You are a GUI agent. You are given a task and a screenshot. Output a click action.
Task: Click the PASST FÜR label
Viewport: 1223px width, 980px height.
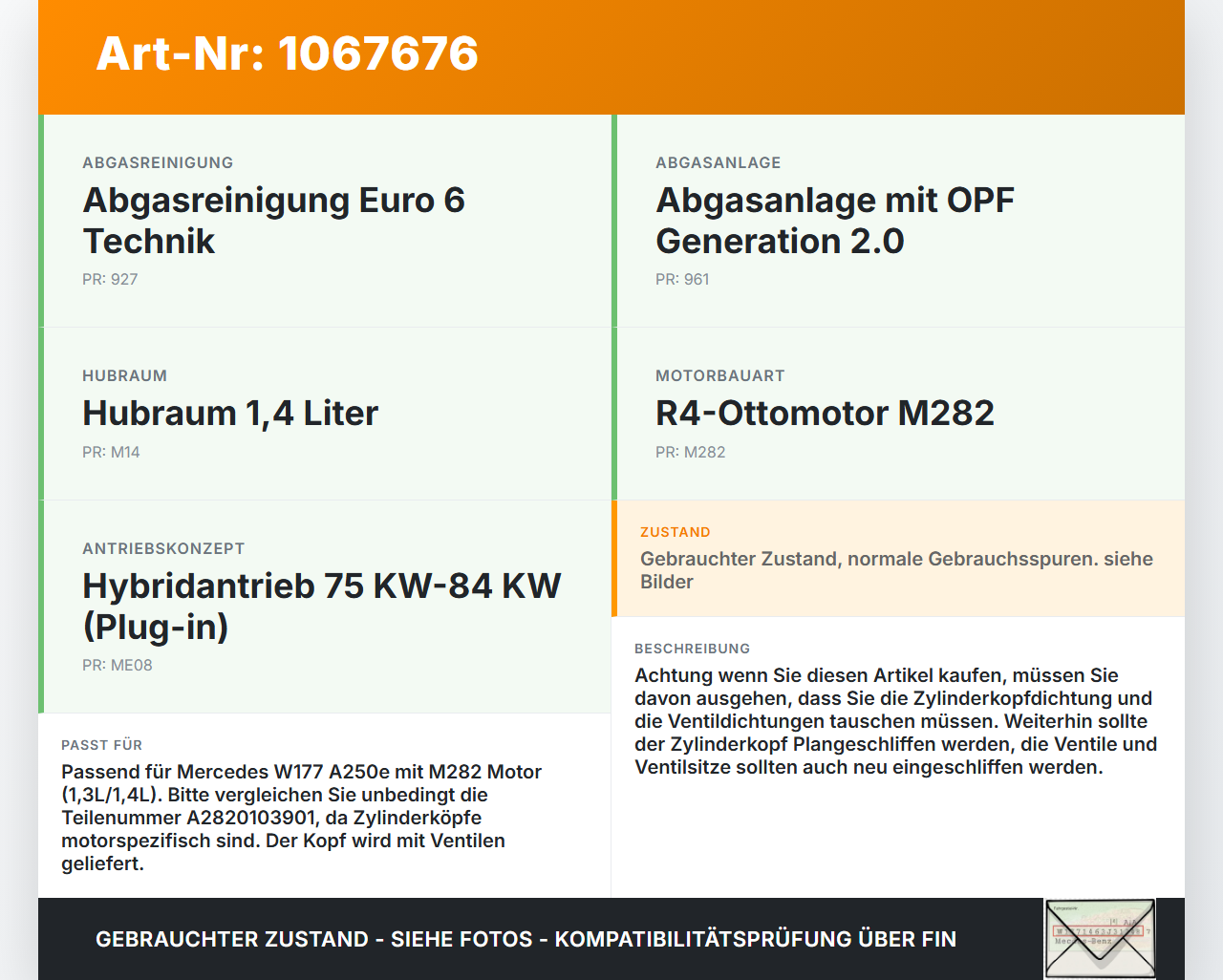101,745
